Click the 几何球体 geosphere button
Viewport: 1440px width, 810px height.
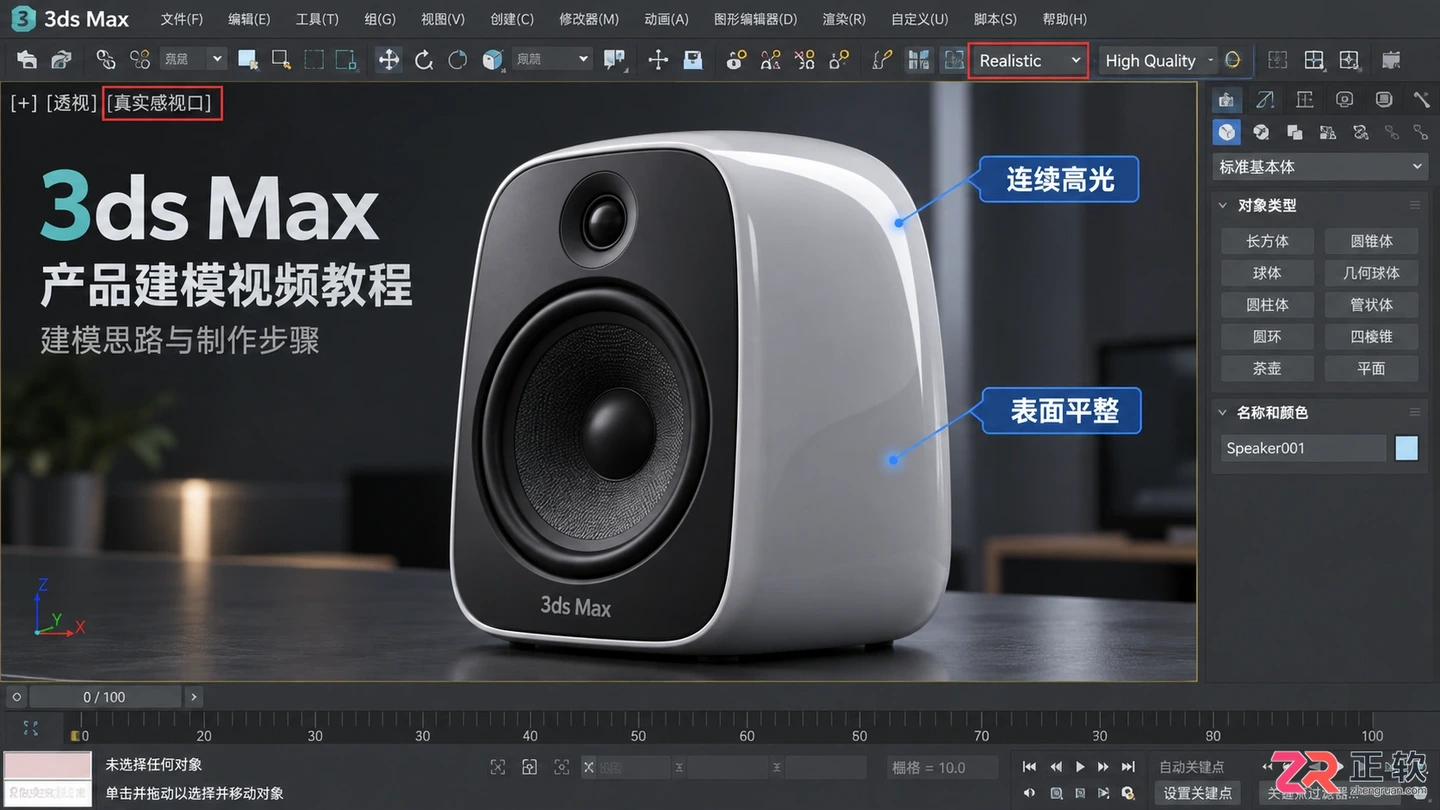1371,273
